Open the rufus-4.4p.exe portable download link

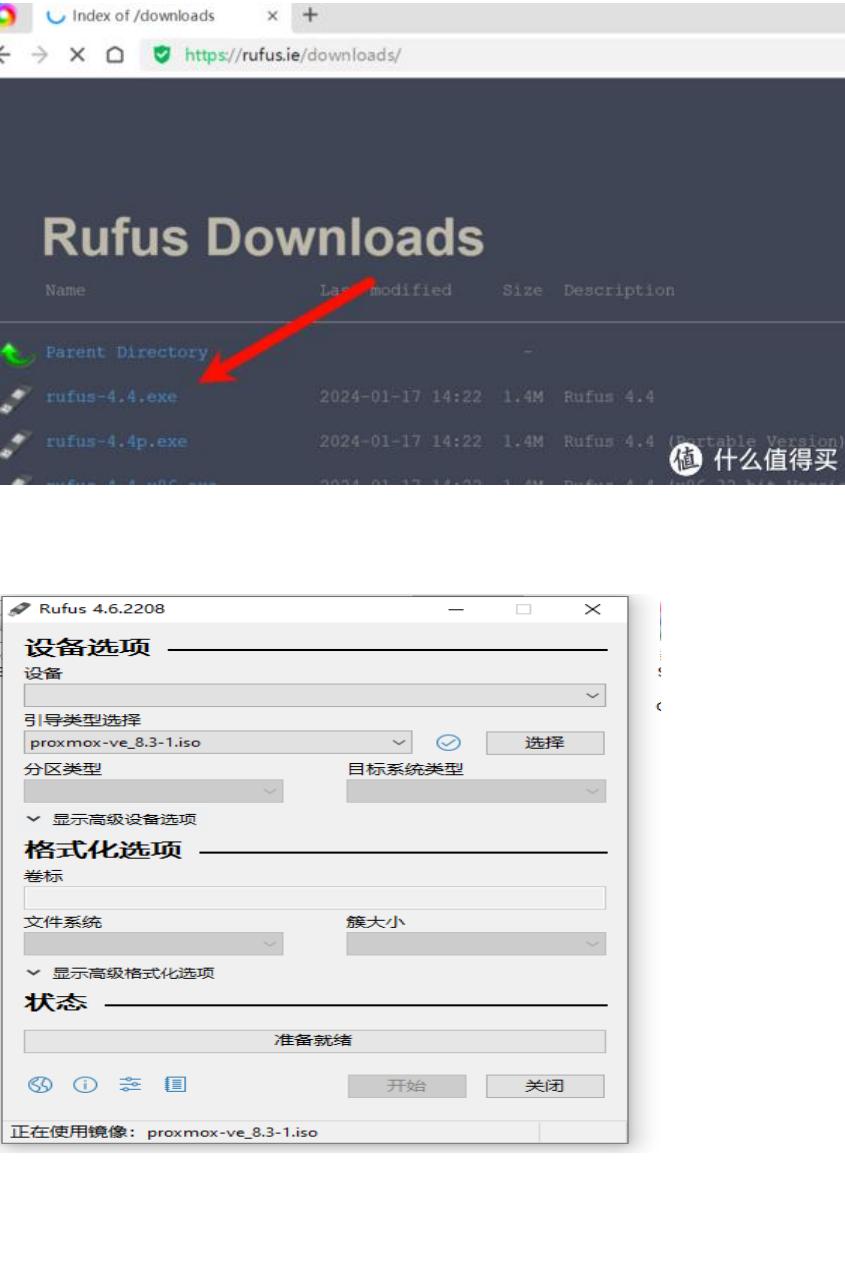click(116, 441)
